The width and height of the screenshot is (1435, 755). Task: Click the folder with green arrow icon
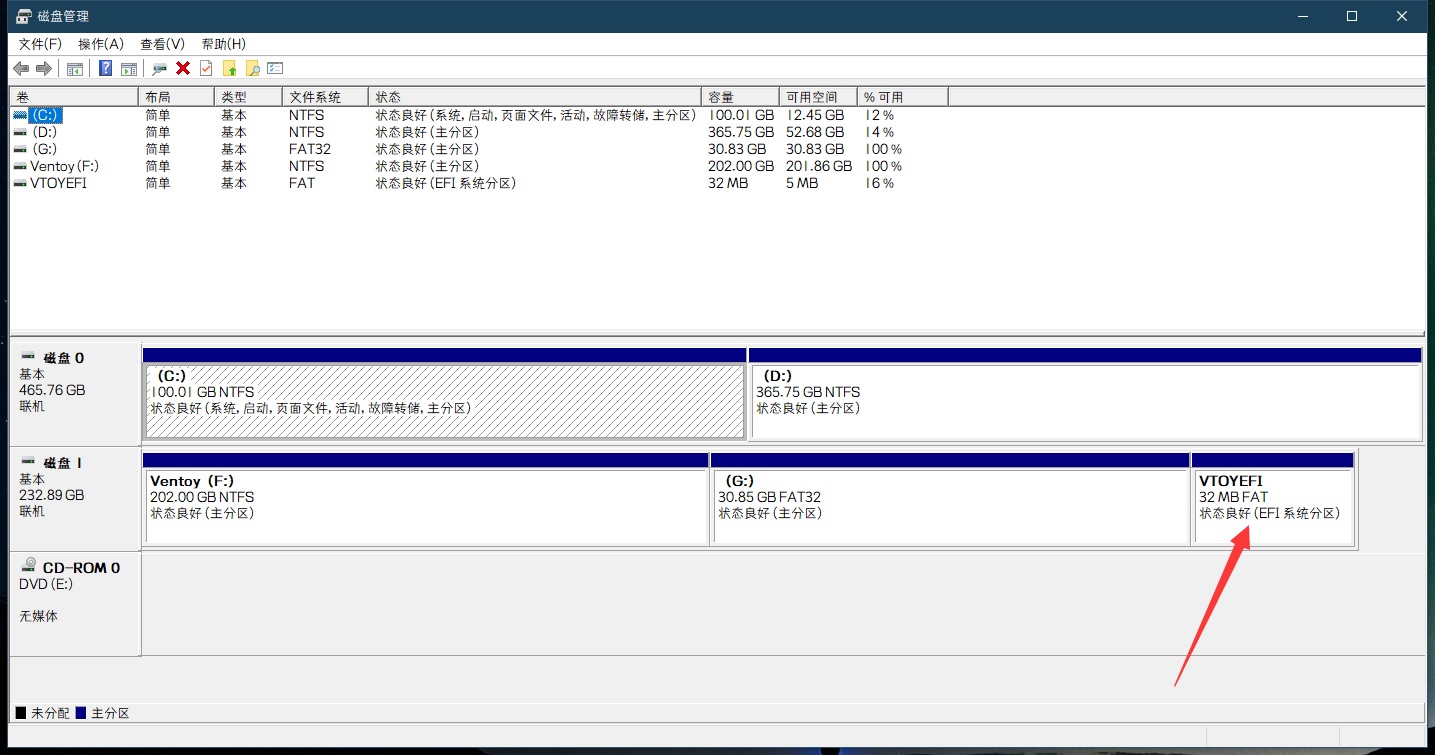pos(230,68)
